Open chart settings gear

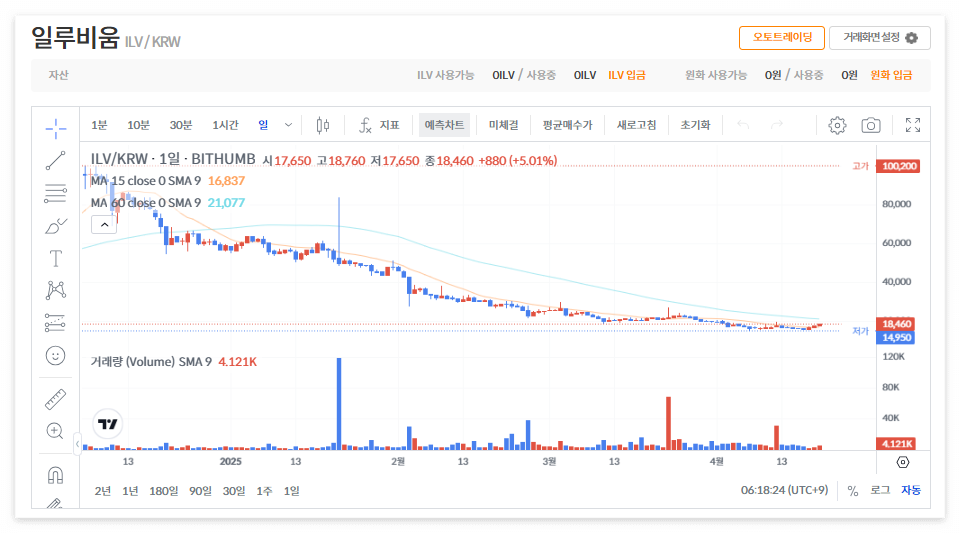[x=837, y=125]
